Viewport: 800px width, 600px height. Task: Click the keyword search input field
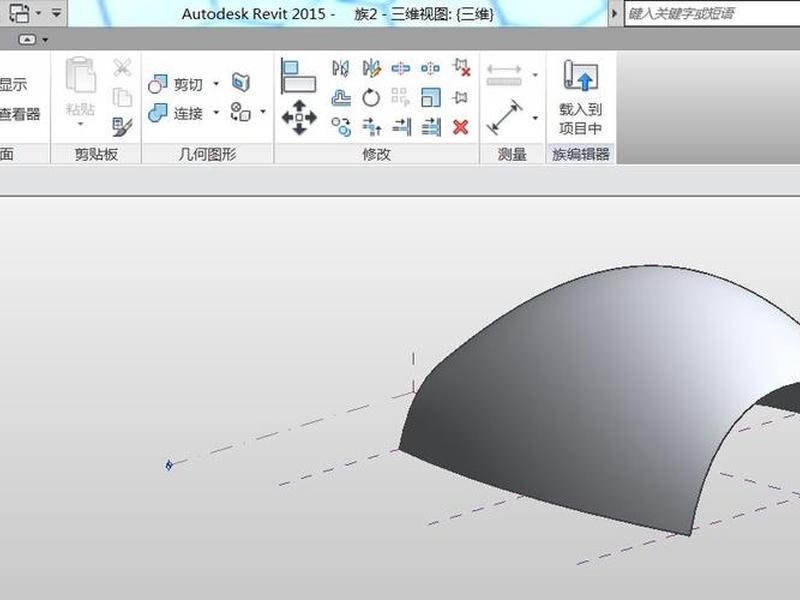(x=712, y=13)
